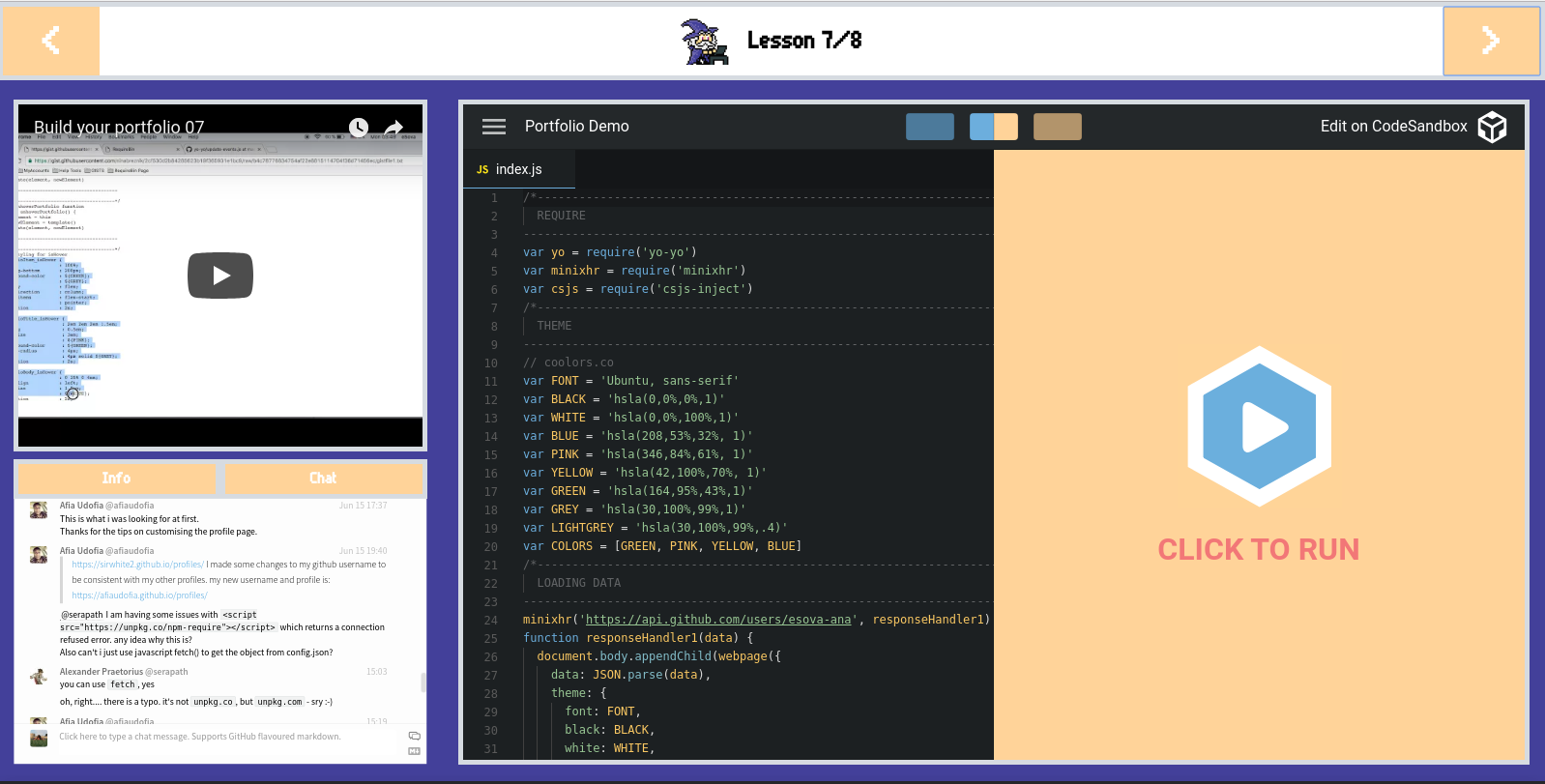Switch to the Info tab

click(117, 478)
